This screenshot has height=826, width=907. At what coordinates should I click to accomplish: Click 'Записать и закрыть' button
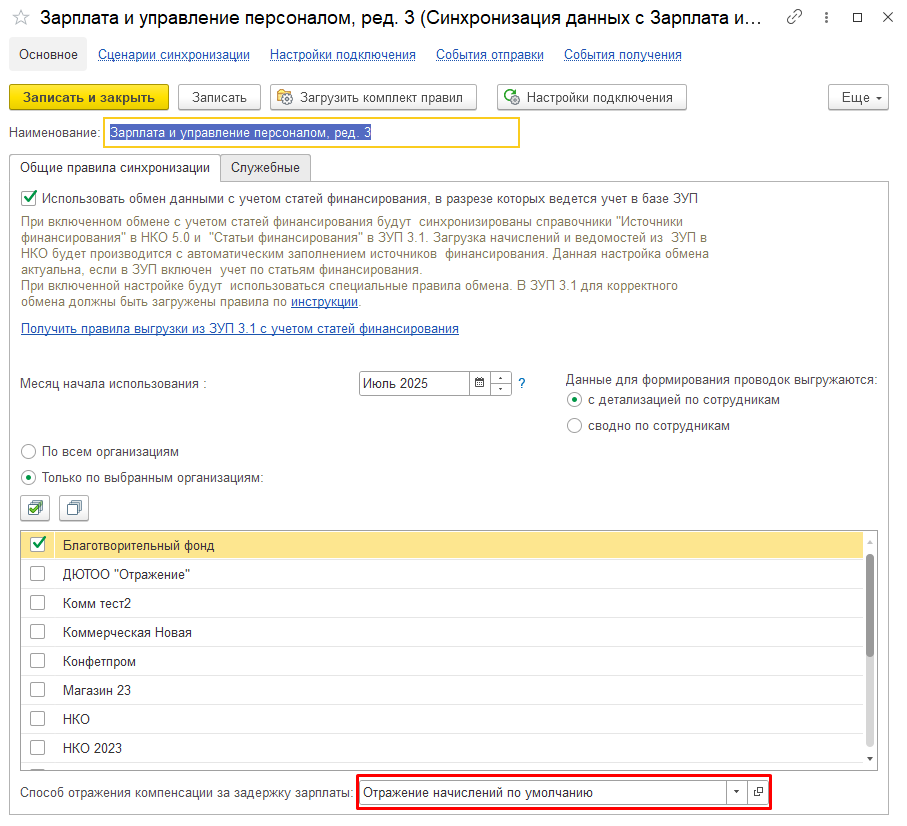[x=89, y=97]
